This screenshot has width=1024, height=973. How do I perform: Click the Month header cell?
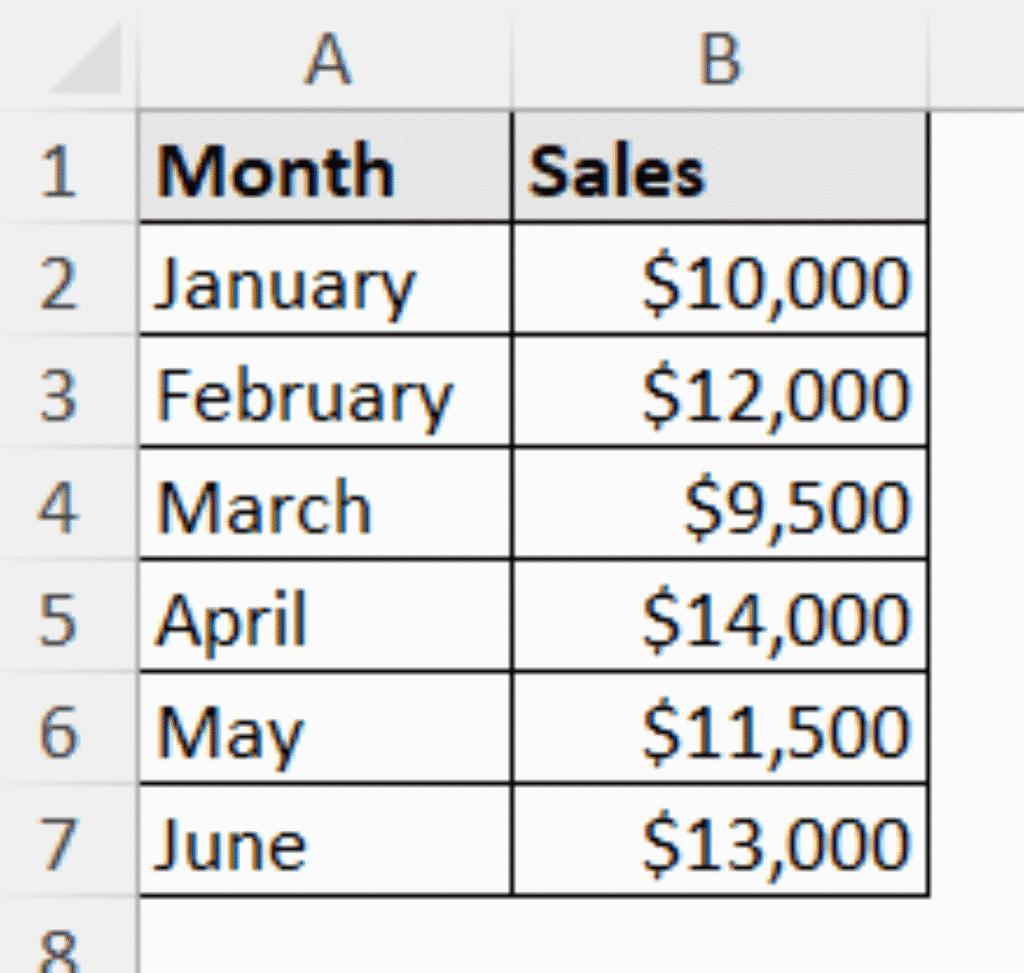coord(326,169)
